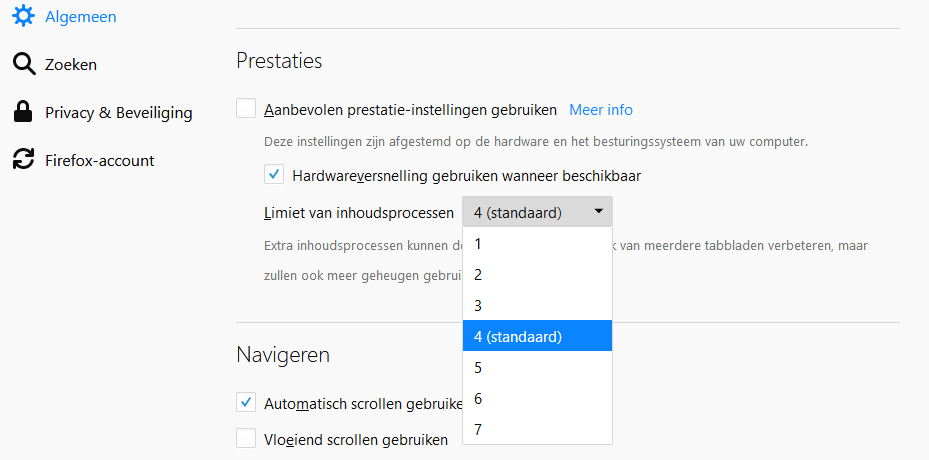The image size is (929, 460).
Task: Select option 3 in process list
Action: point(537,305)
